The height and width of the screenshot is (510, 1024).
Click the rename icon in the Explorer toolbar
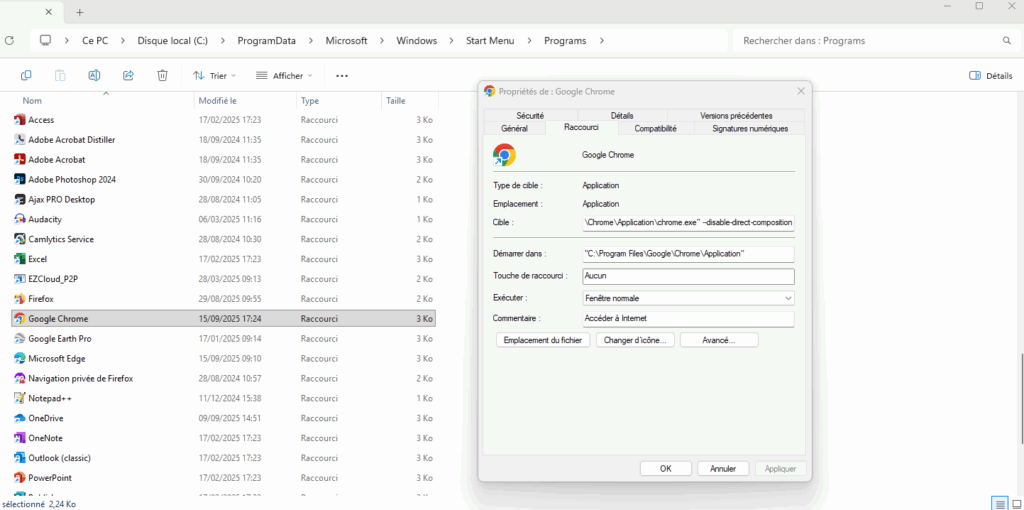[94, 76]
